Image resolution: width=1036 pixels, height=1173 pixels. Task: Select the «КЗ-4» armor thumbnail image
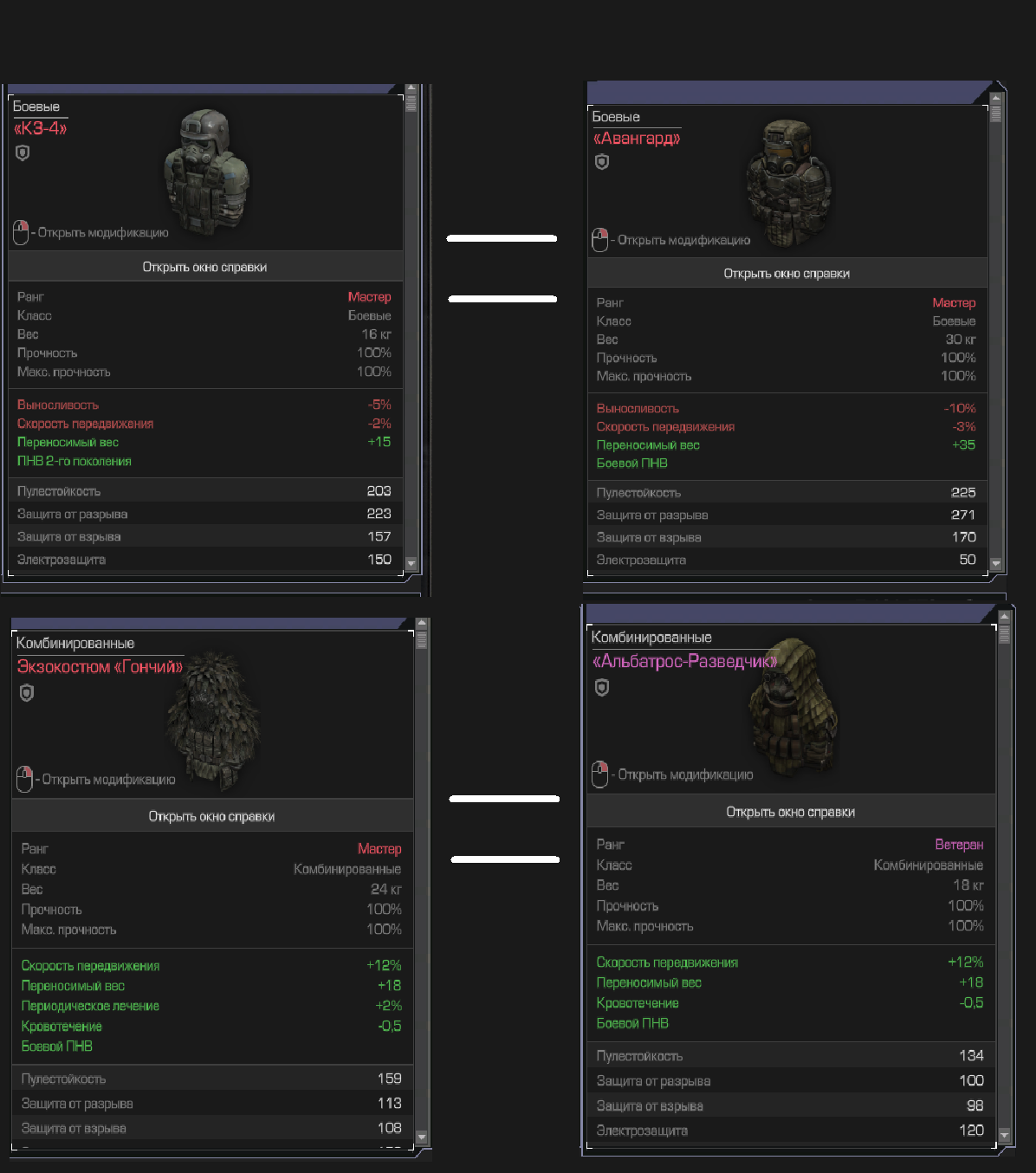coord(206,172)
